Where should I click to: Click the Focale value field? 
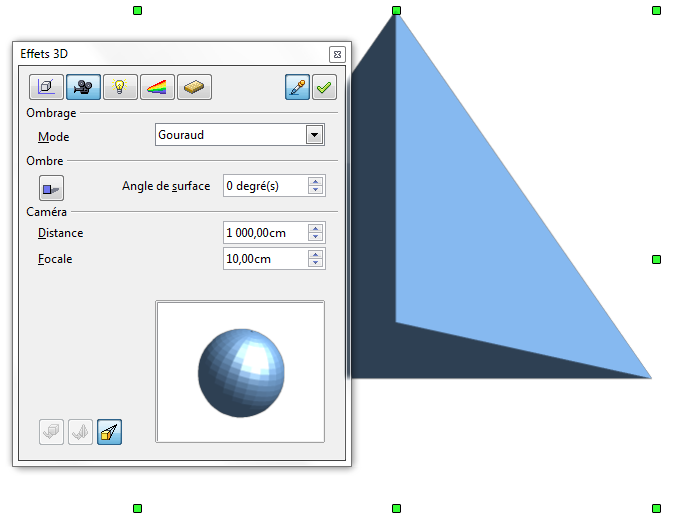tap(265, 259)
